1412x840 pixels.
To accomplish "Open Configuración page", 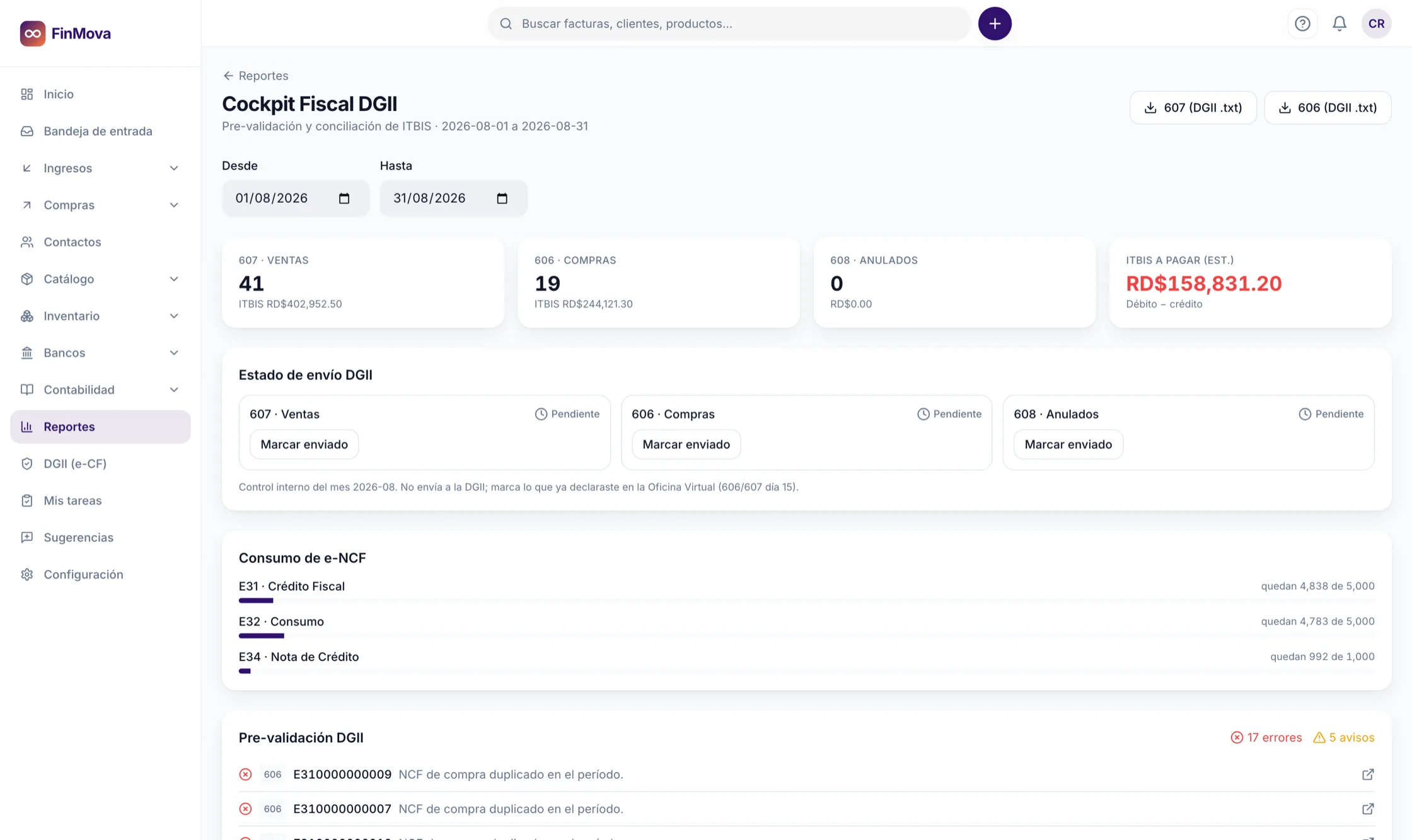I will 100,575.
